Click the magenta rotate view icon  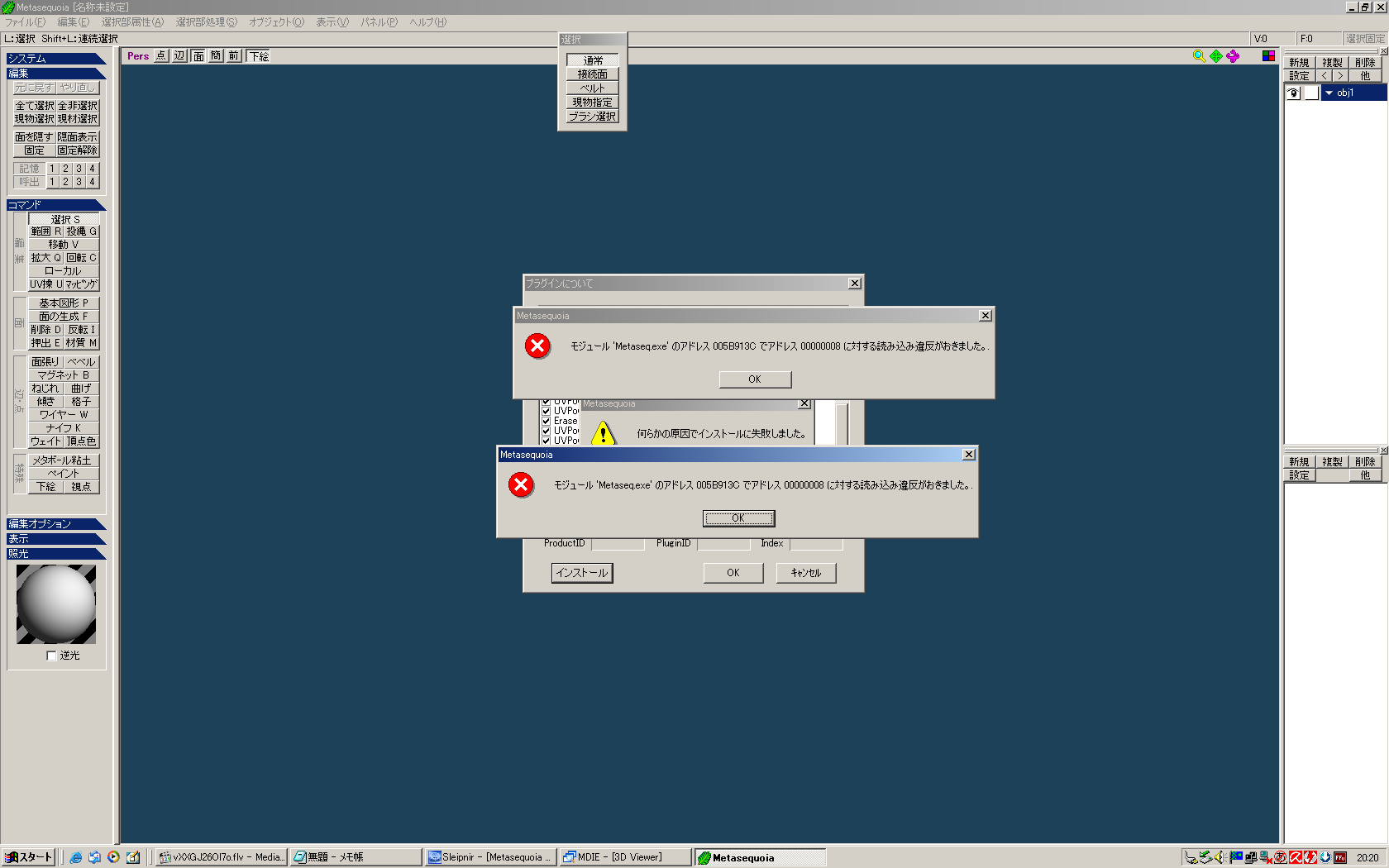point(1233,56)
